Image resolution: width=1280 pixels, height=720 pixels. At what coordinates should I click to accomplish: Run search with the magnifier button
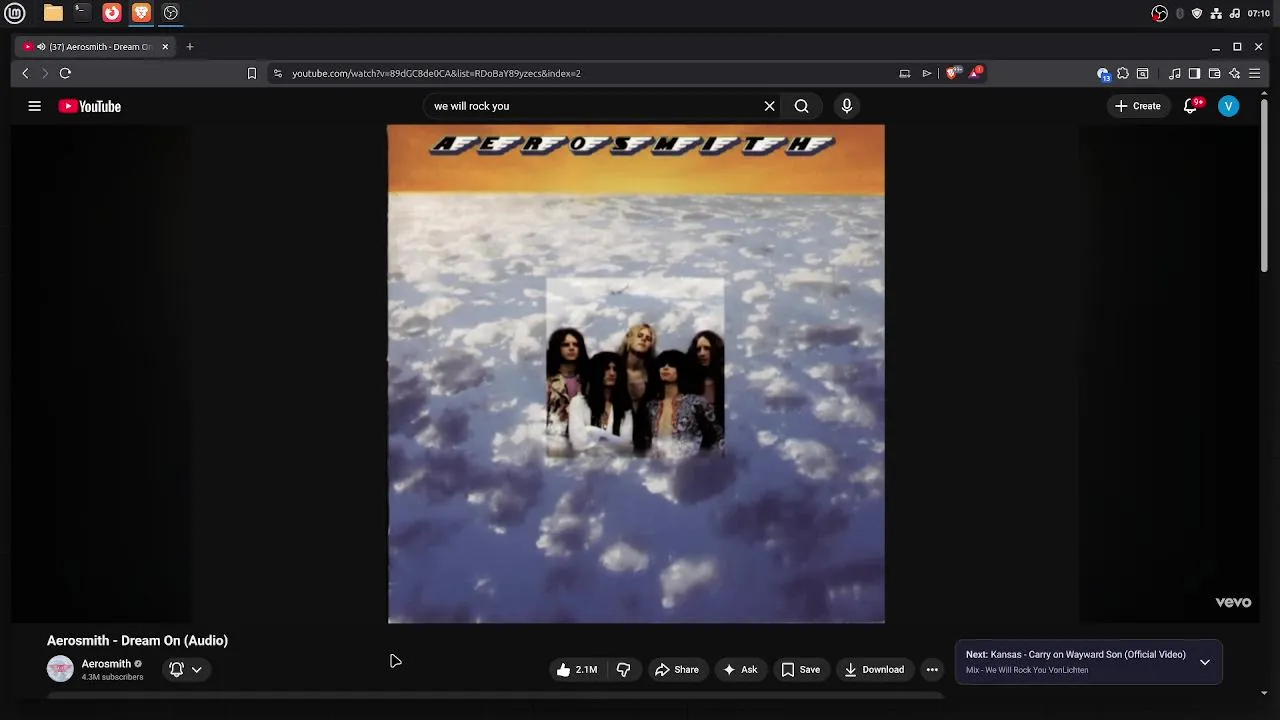[802, 106]
